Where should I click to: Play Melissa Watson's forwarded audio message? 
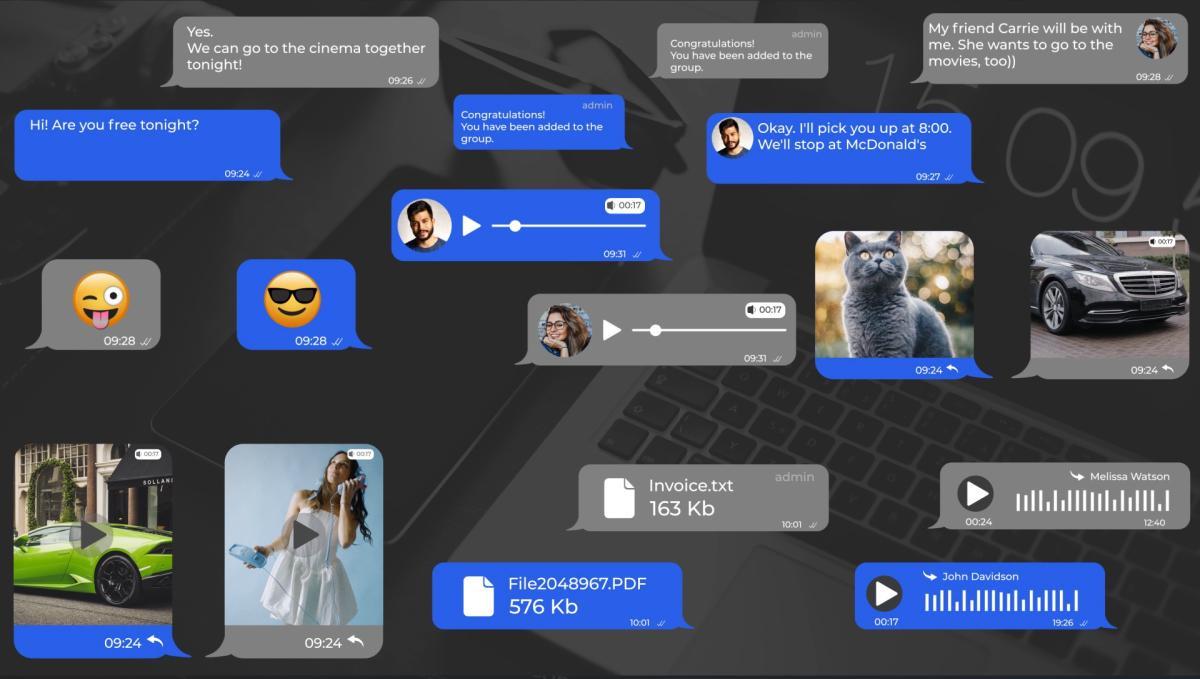975,493
